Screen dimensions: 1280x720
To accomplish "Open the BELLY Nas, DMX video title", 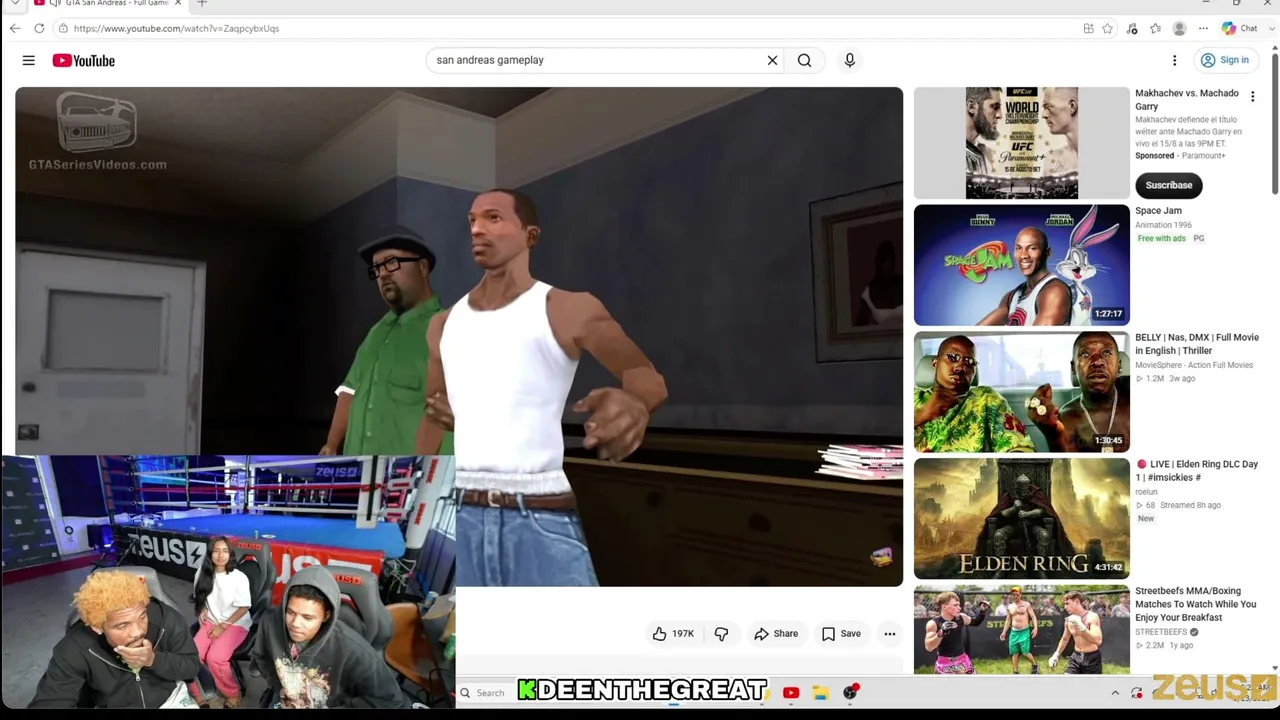I will [x=1197, y=344].
